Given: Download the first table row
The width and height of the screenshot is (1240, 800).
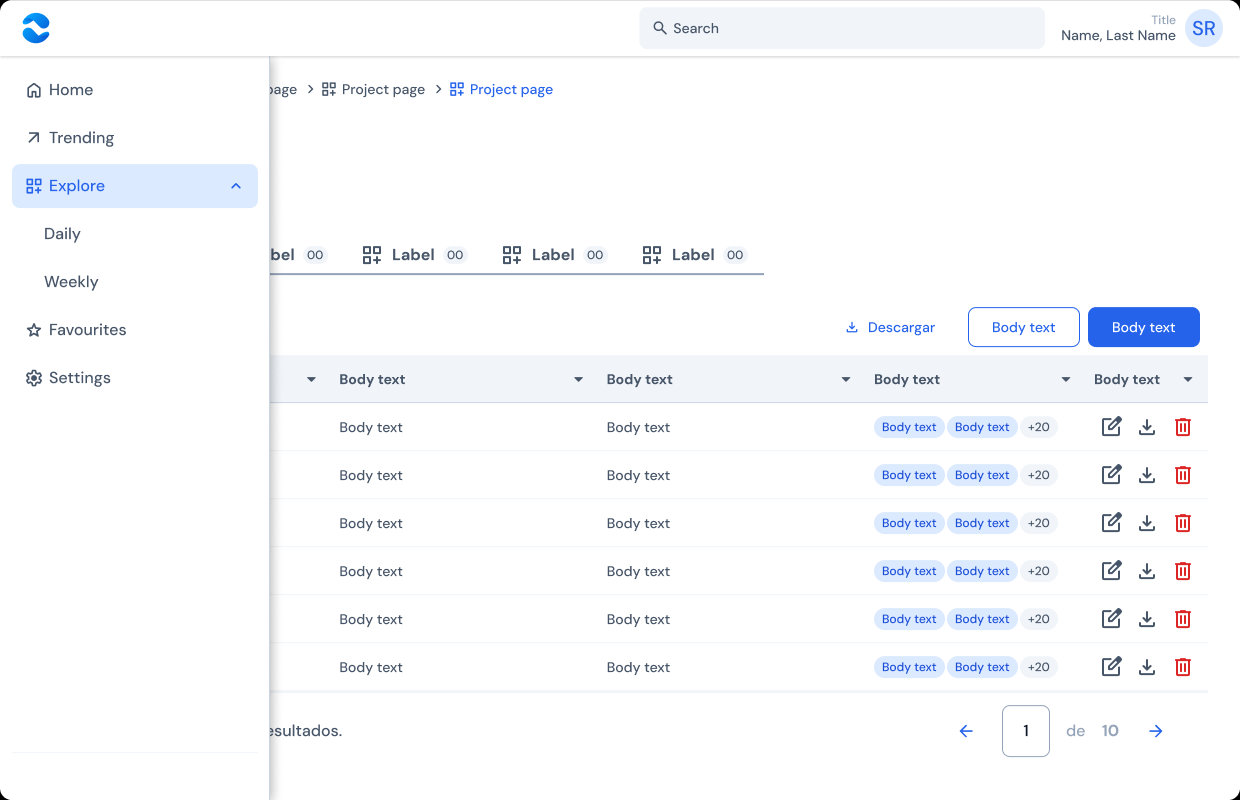Looking at the screenshot, I should tap(1147, 427).
